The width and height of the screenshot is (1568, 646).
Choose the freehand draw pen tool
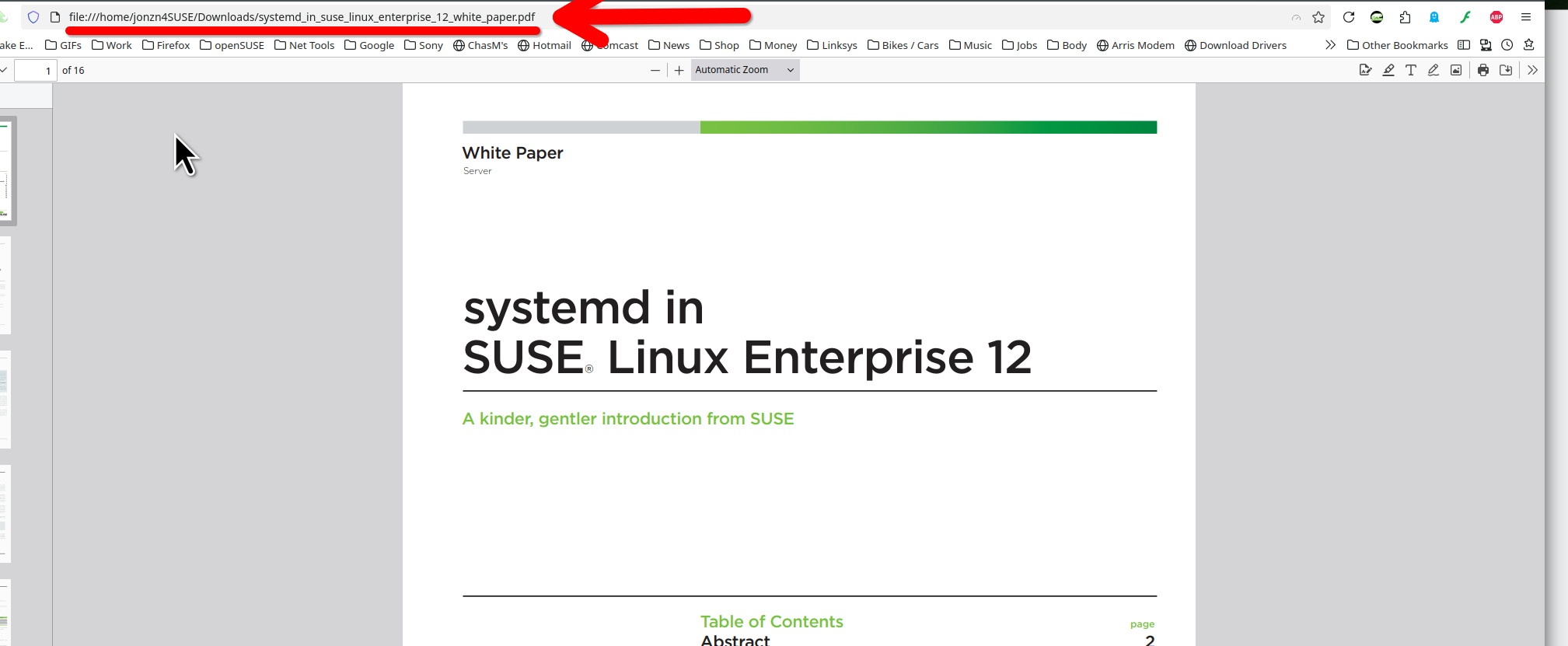pyautogui.click(x=1434, y=70)
